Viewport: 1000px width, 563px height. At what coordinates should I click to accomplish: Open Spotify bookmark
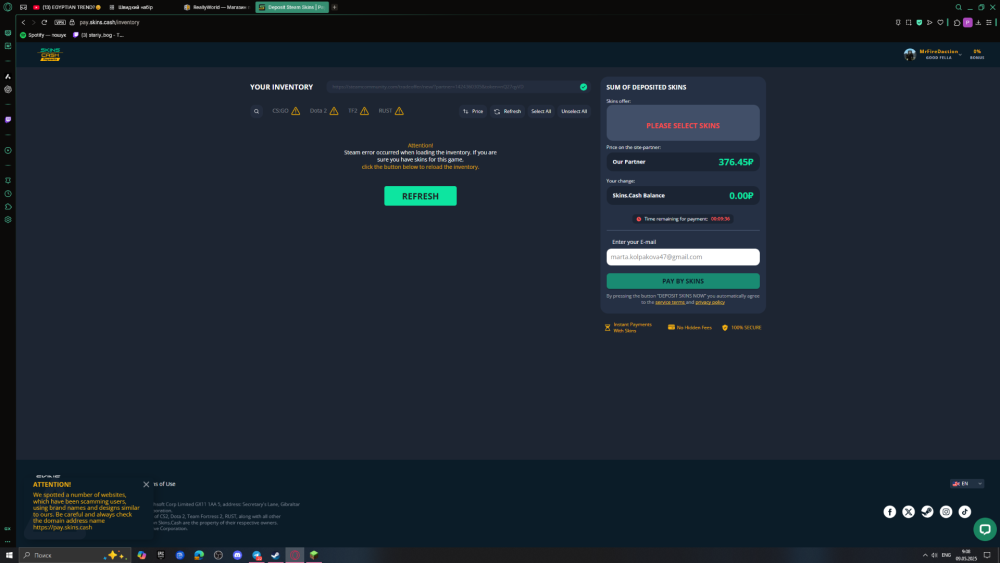(43, 35)
